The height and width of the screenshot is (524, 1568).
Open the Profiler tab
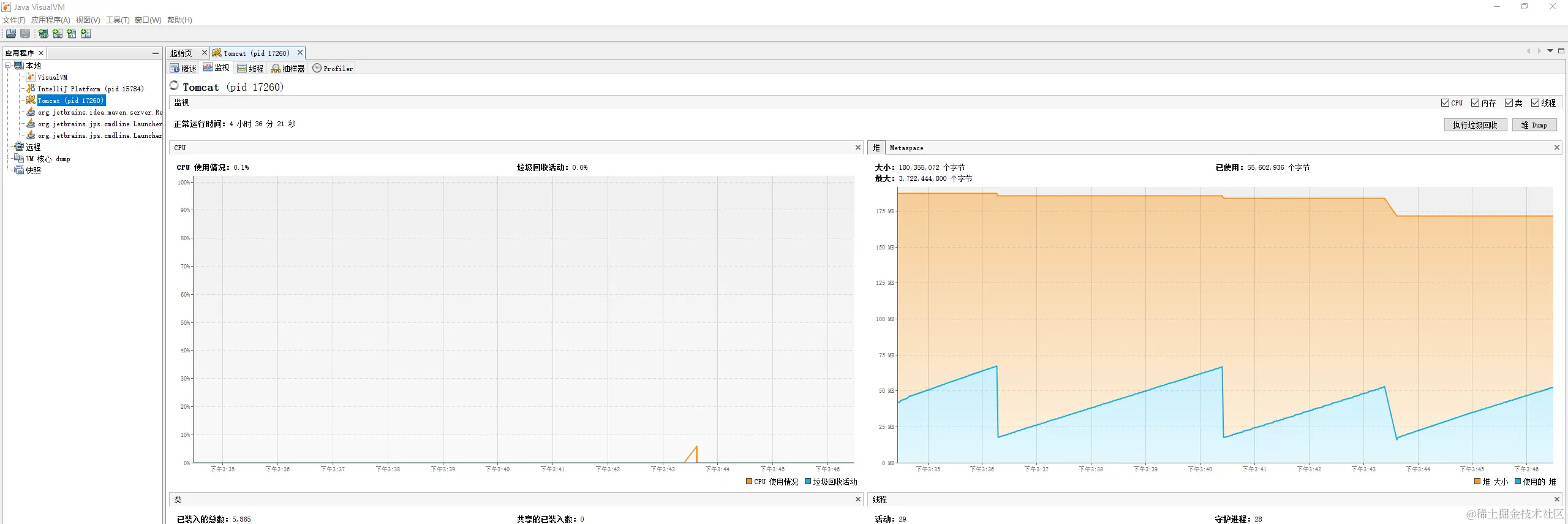pyautogui.click(x=333, y=69)
